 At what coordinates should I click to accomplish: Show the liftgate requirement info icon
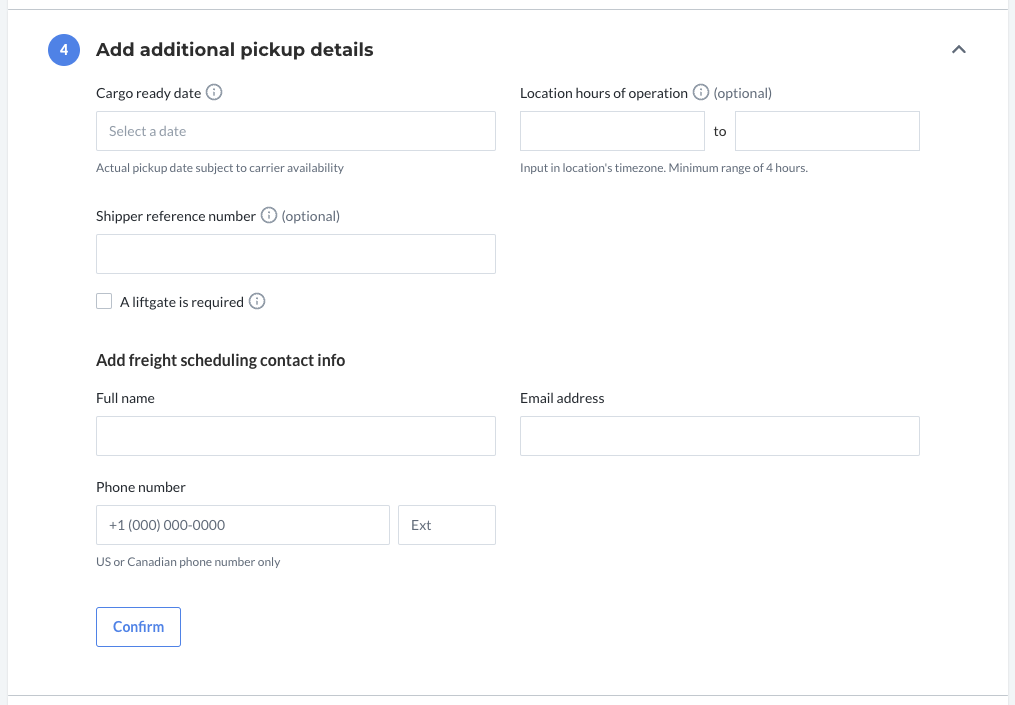point(257,302)
